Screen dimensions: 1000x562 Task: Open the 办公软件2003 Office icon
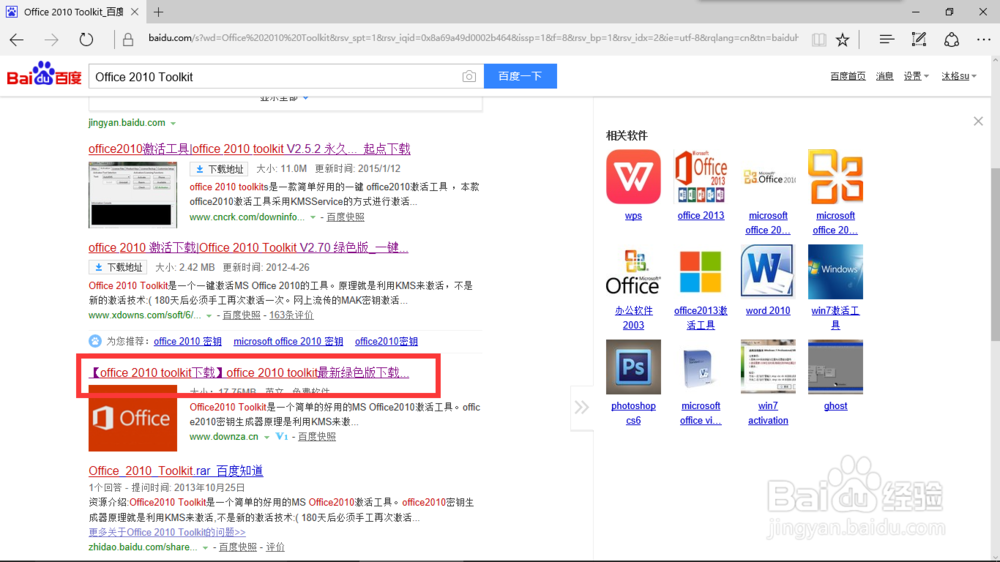tap(633, 272)
